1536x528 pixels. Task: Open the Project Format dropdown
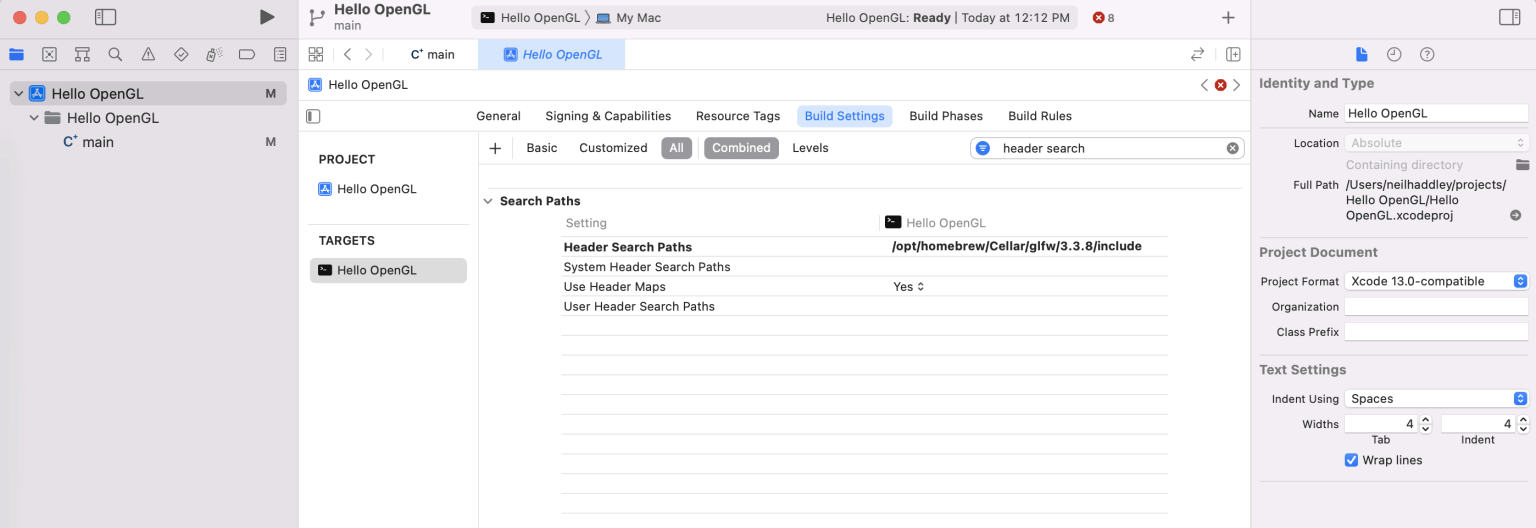tap(1436, 281)
